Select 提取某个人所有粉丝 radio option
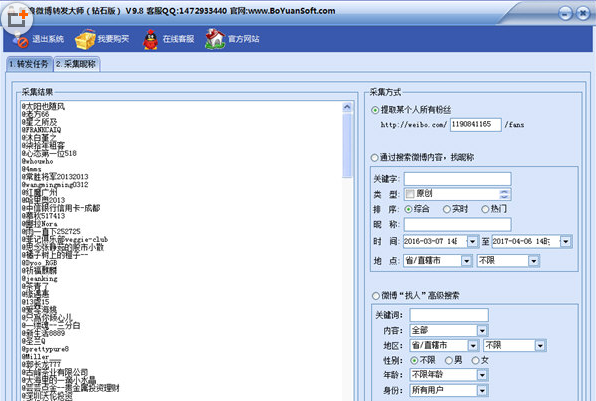 click(375, 110)
